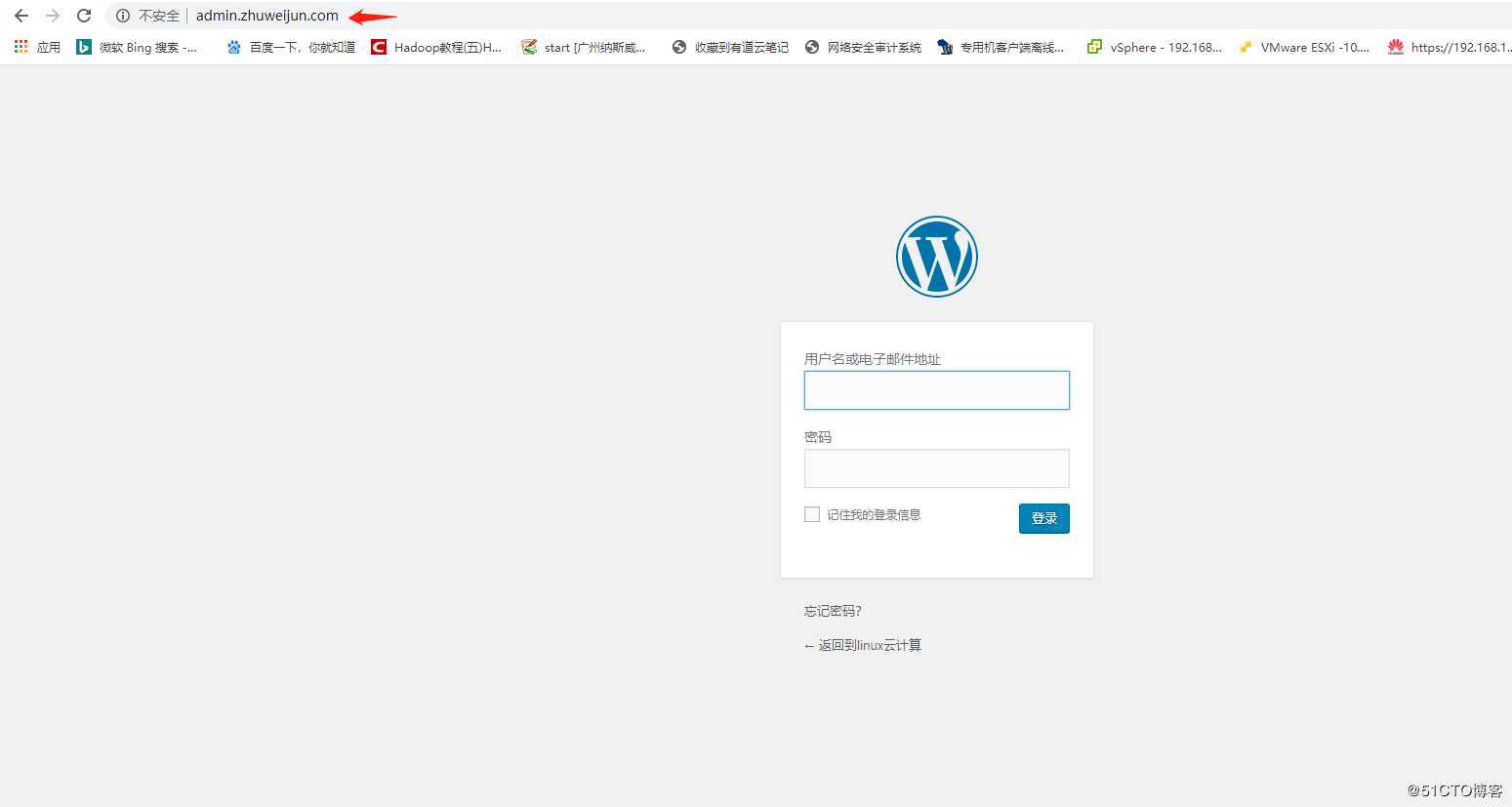Open the 应用 apps grid bookmark
The width and height of the screenshot is (1512, 807).
tap(37, 47)
